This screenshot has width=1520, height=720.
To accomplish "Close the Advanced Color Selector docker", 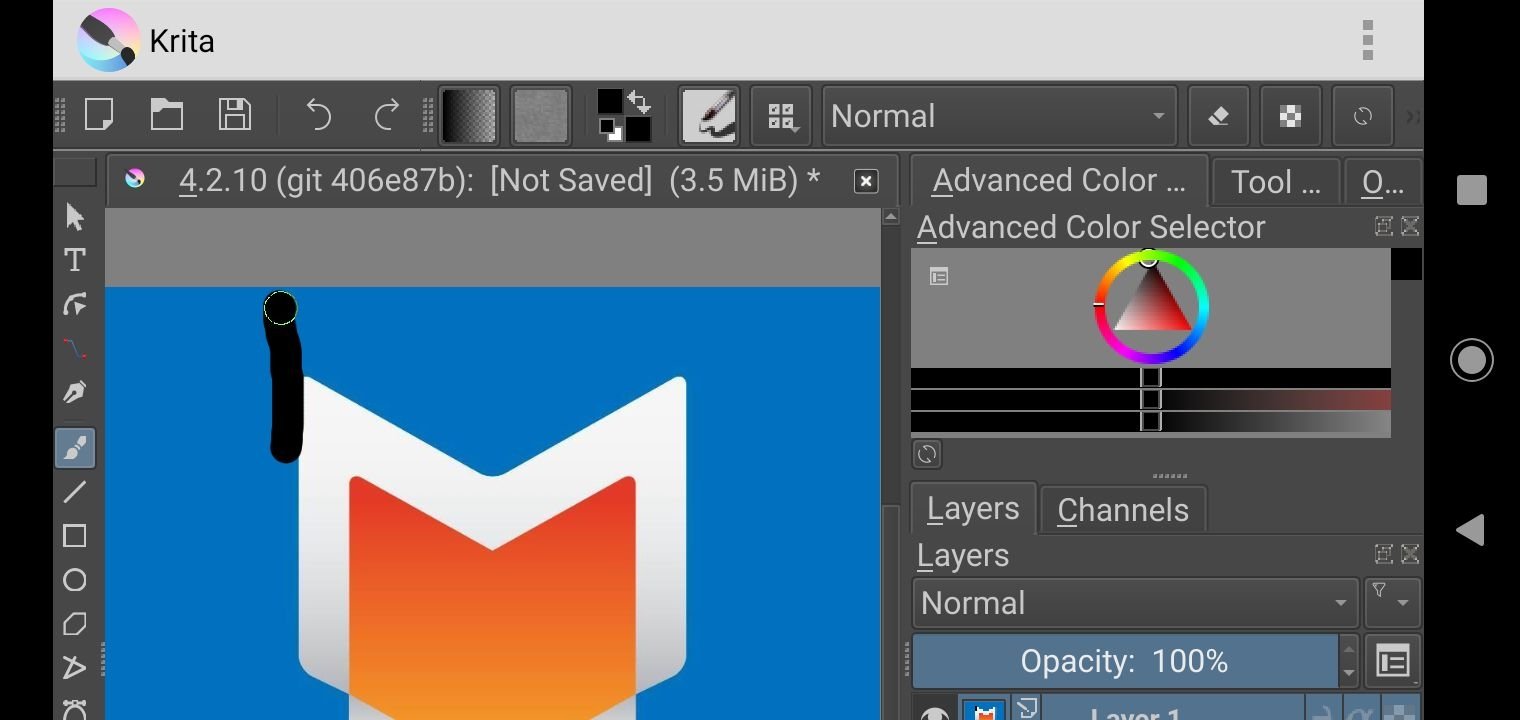I will coord(1410,227).
